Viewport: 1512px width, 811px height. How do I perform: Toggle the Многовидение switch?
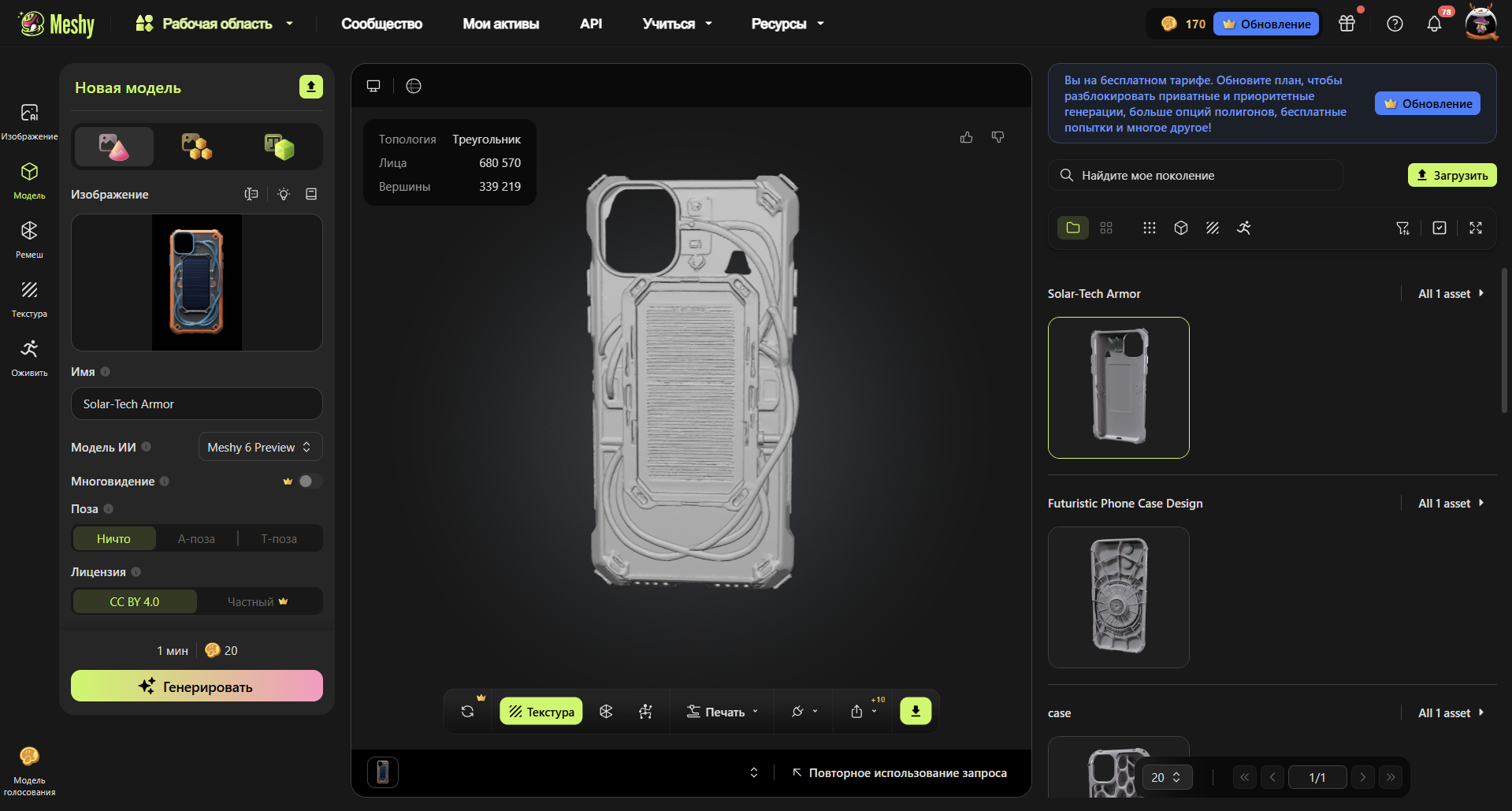click(310, 481)
